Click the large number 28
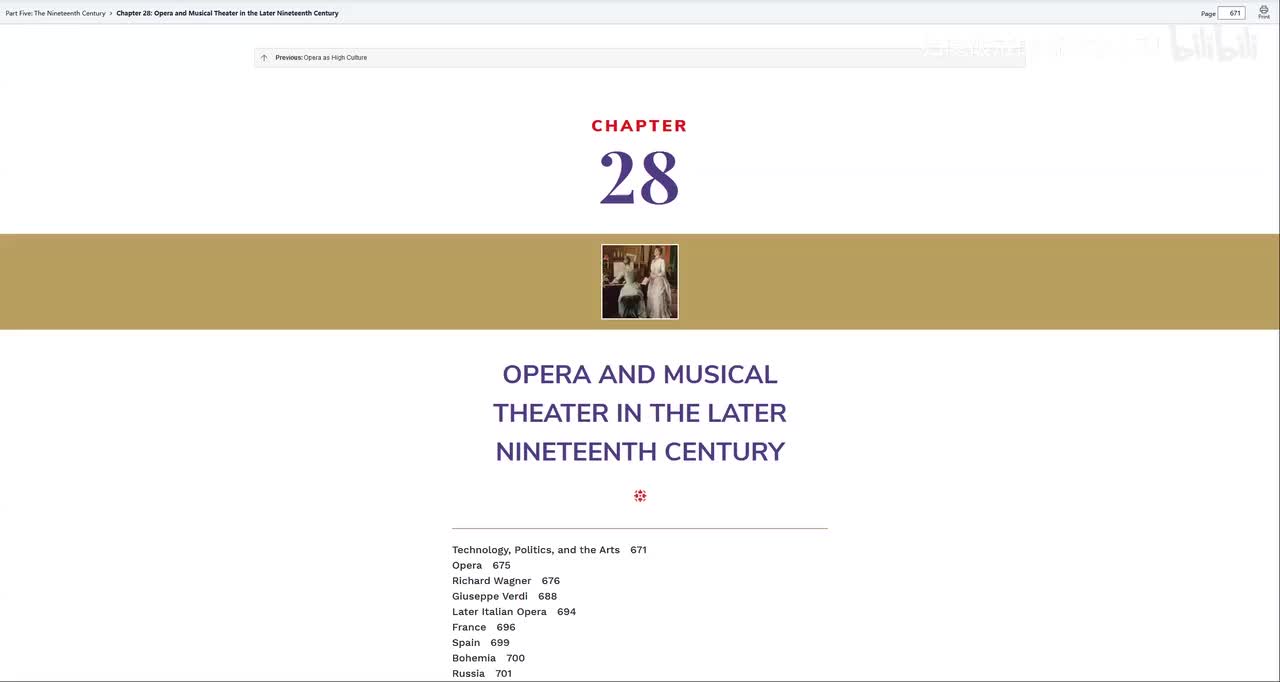This screenshot has width=1280, height=682. (x=639, y=178)
